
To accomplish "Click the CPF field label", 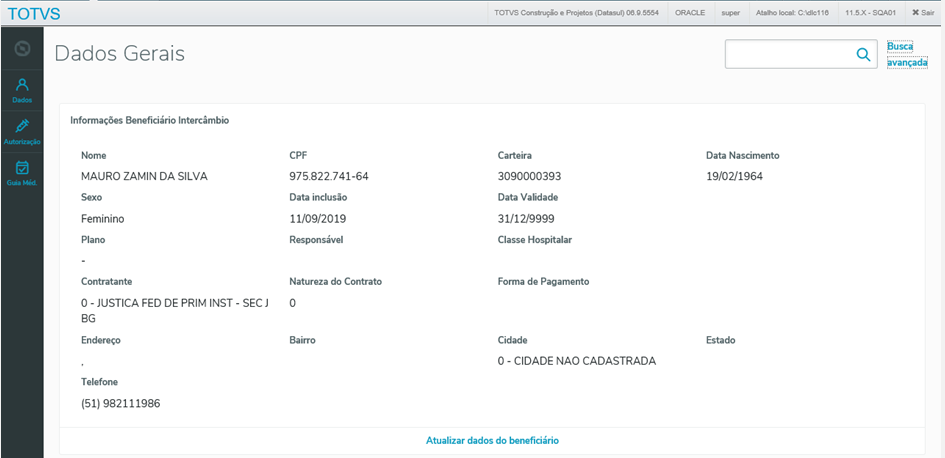I will (x=298, y=155).
